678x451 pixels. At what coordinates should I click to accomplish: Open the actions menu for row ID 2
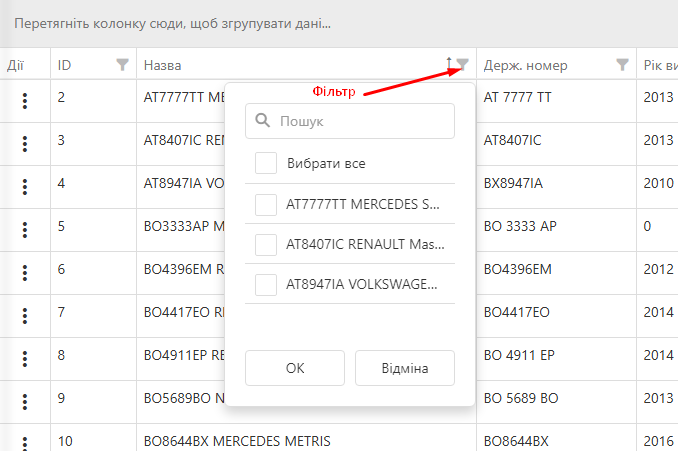click(x=25, y=101)
